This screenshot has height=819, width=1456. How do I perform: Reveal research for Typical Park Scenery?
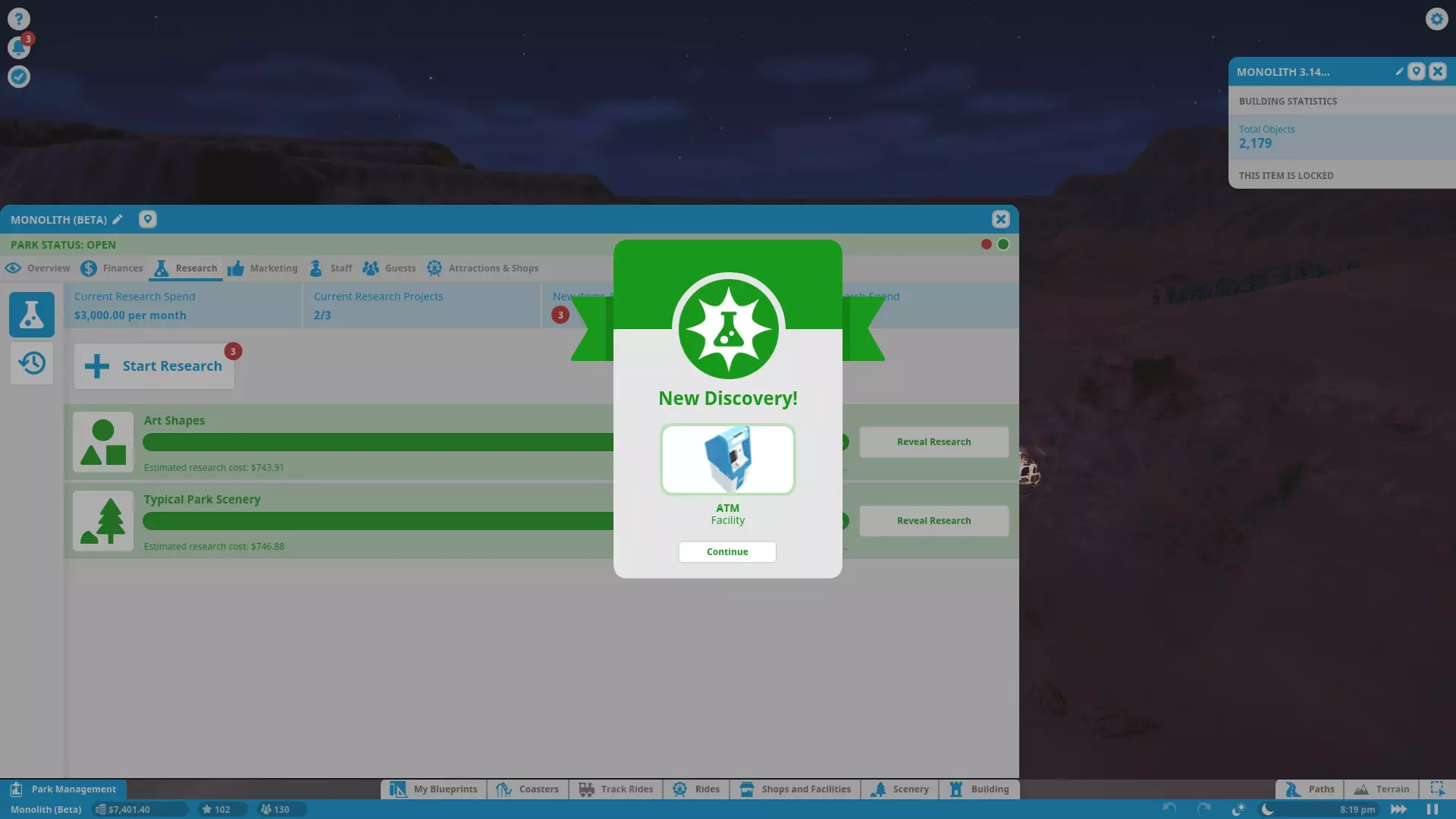934,520
